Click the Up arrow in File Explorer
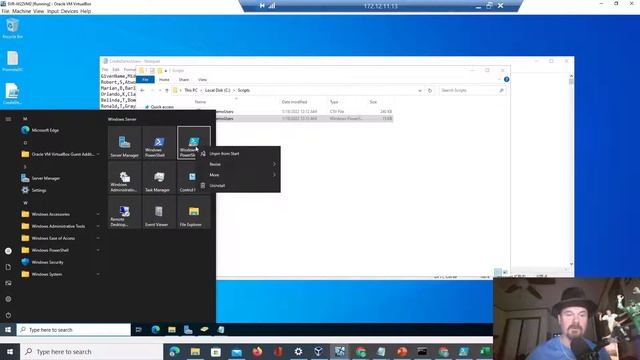 coord(167,90)
